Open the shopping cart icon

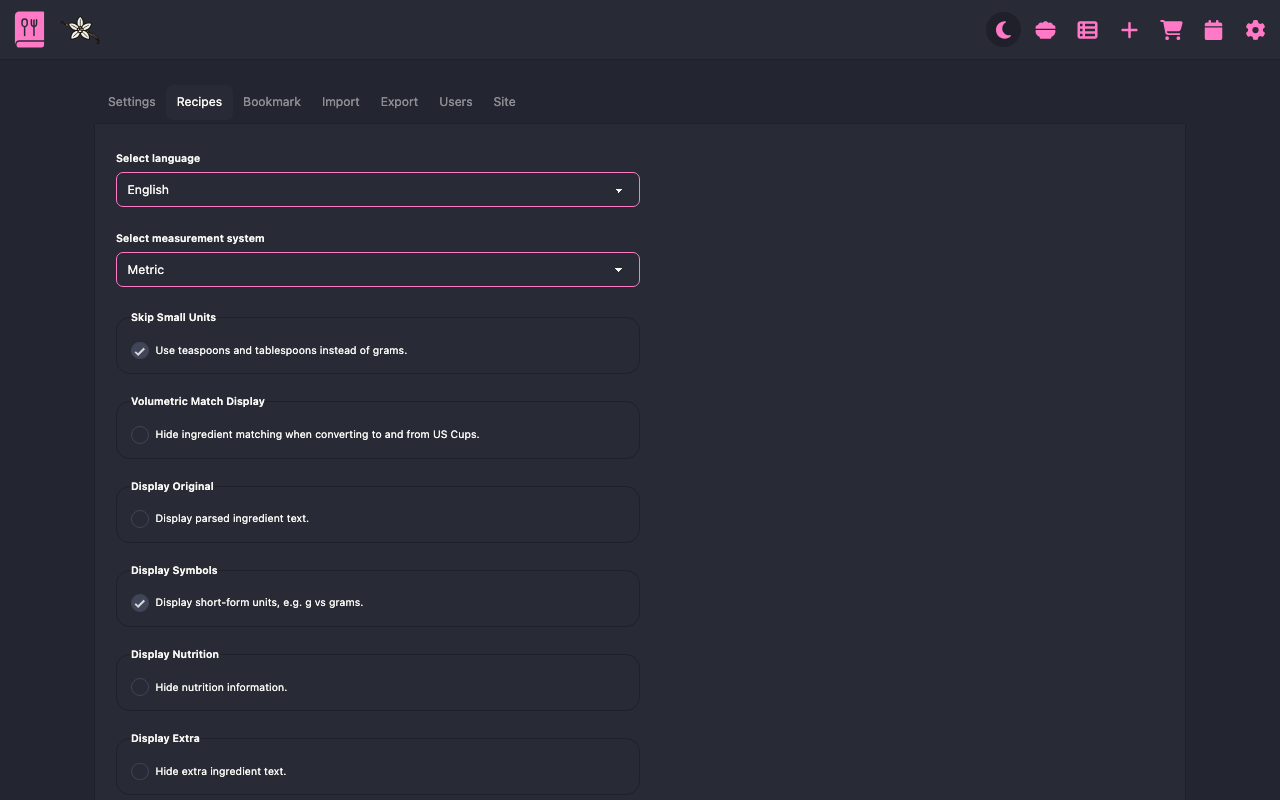pos(1172,30)
